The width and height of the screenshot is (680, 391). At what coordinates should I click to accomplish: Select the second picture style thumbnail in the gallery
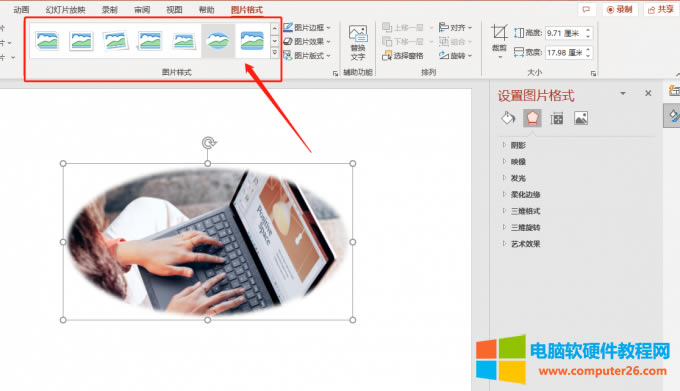[x=81, y=41]
